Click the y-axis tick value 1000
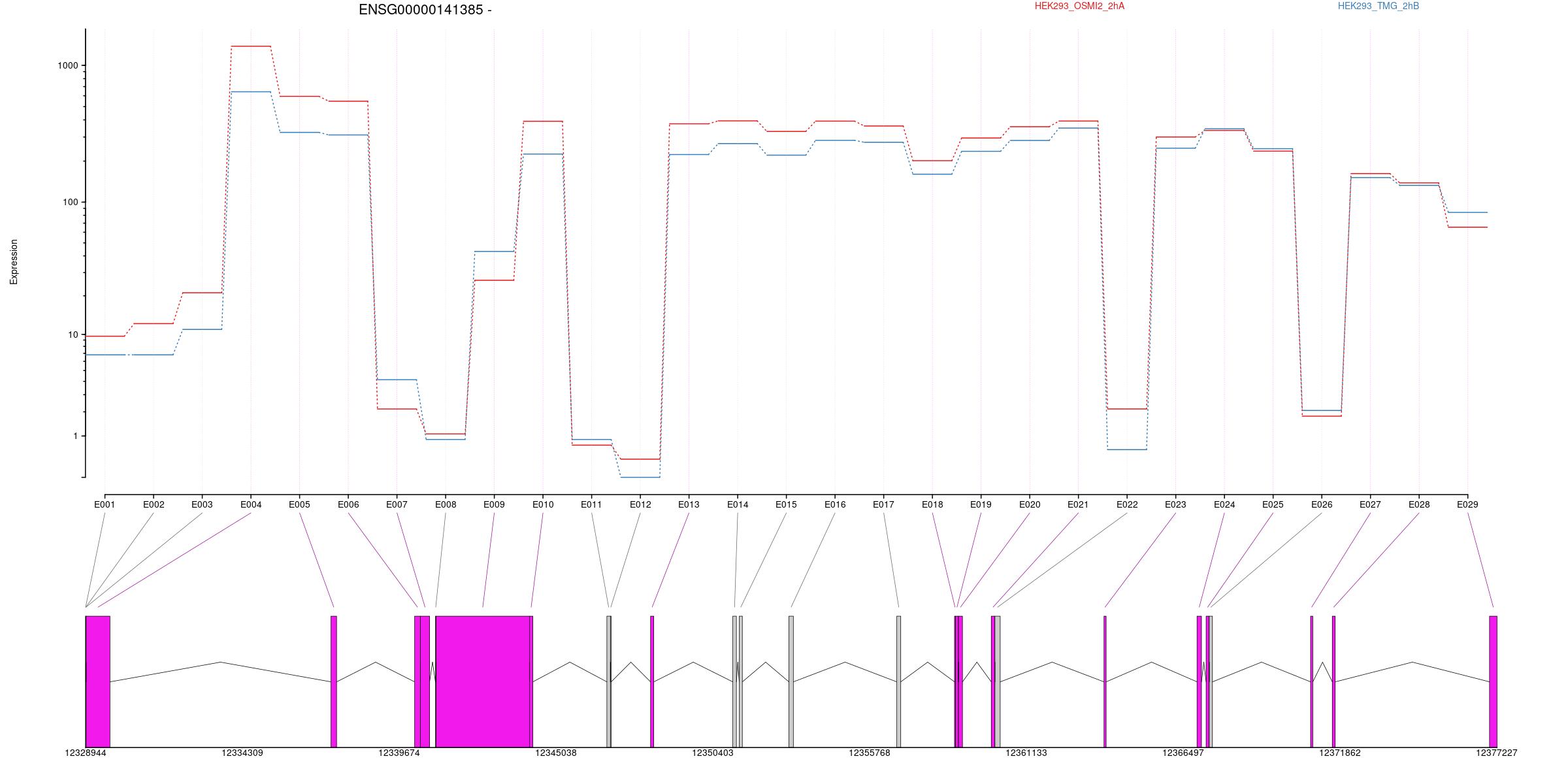Screen dimensions: 1568x784 [x=67, y=65]
